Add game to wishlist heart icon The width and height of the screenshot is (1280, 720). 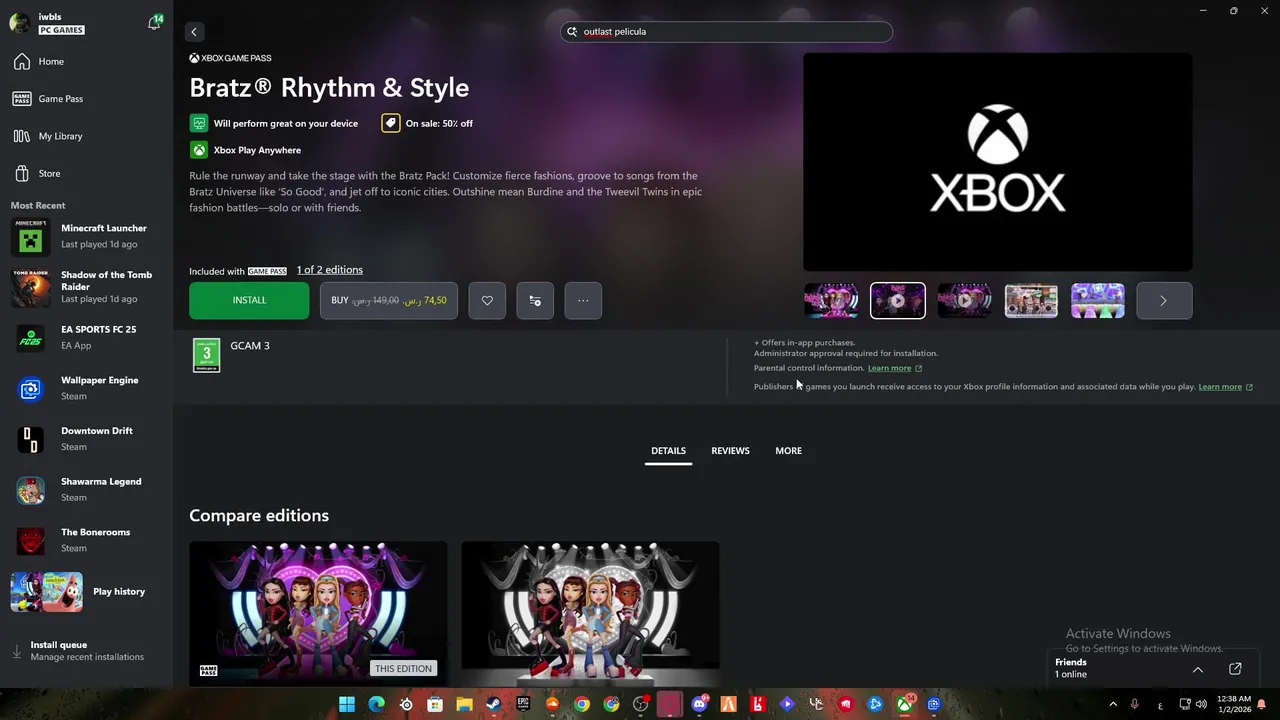(x=487, y=300)
